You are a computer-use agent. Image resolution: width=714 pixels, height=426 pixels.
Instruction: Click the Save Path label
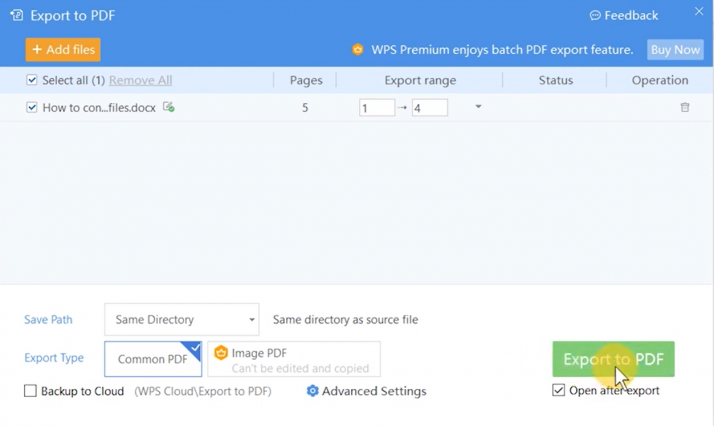coord(48,320)
